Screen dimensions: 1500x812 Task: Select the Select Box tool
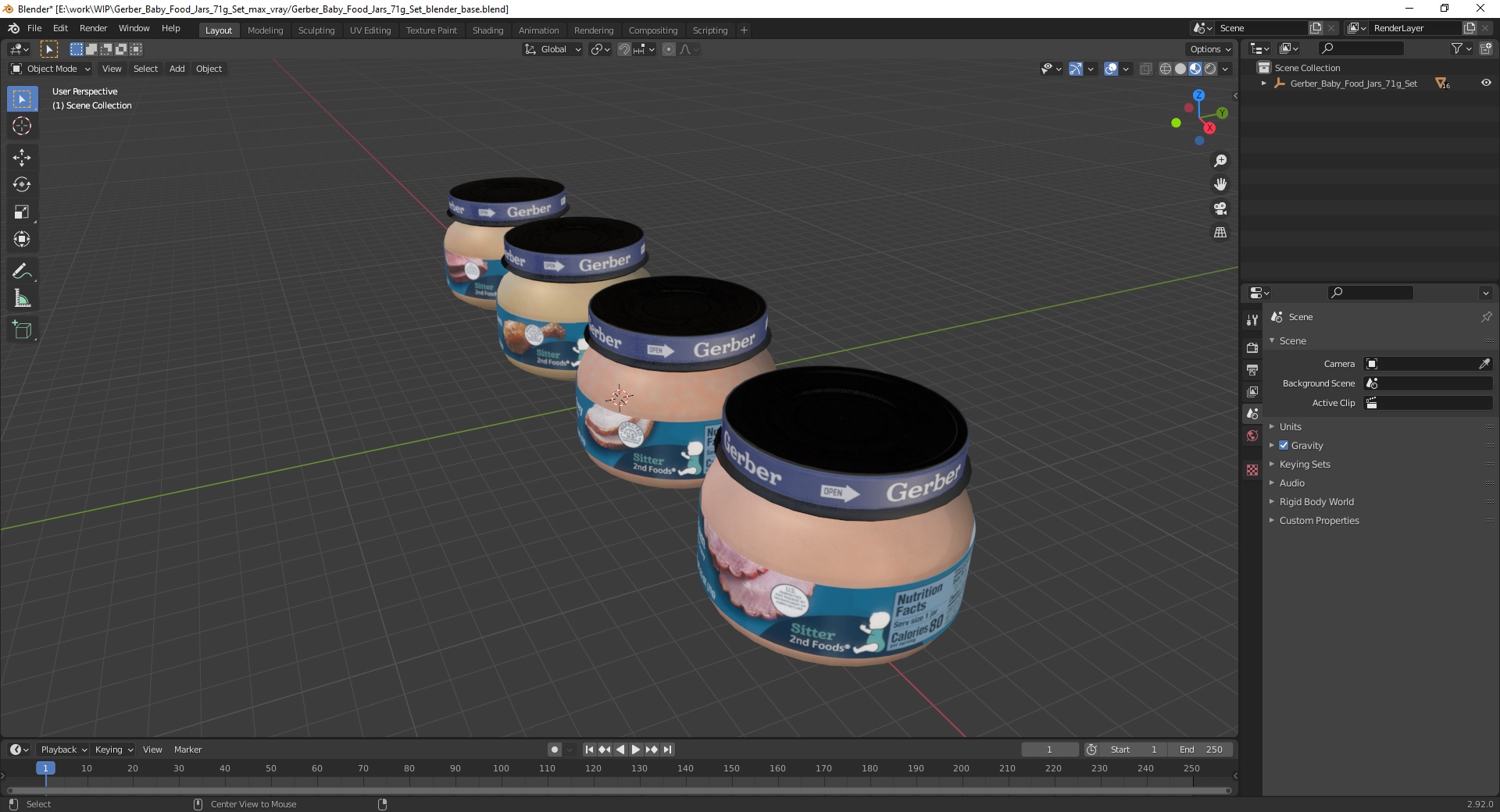pyautogui.click(x=22, y=99)
